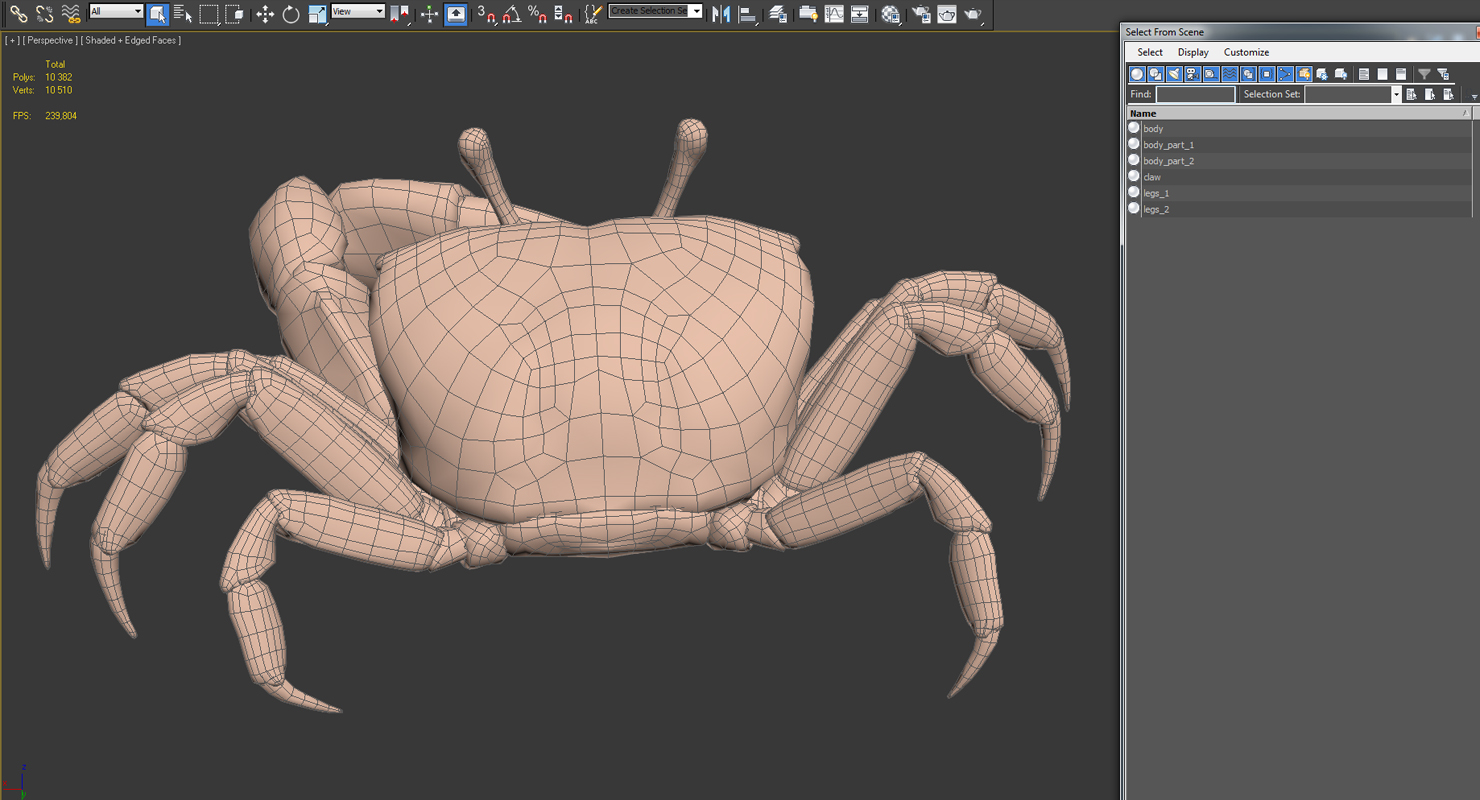
Task: Activate the Rotate tool
Action: (291, 14)
